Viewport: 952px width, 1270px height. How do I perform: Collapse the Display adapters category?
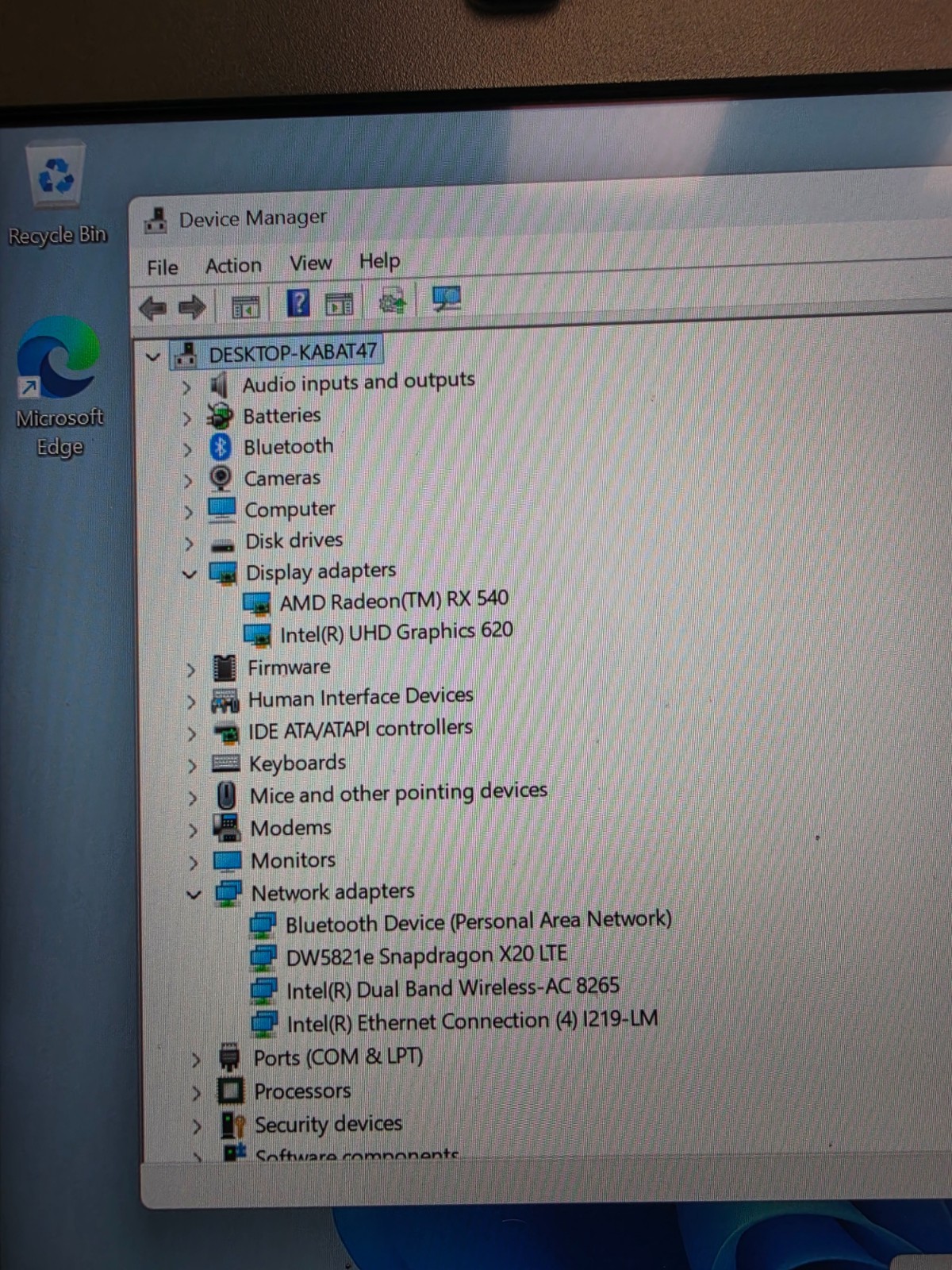coord(190,574)
